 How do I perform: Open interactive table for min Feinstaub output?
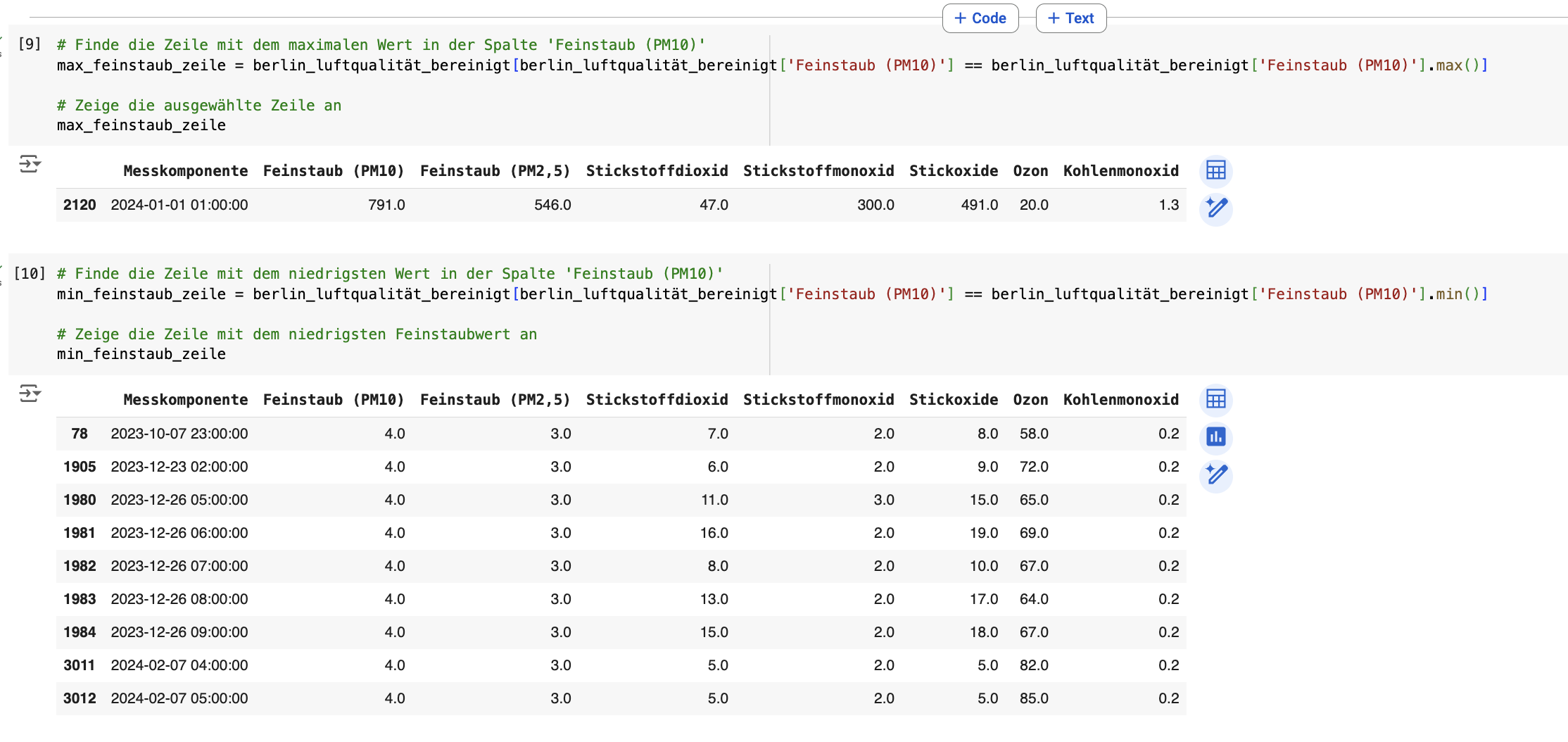[1215, 399]
